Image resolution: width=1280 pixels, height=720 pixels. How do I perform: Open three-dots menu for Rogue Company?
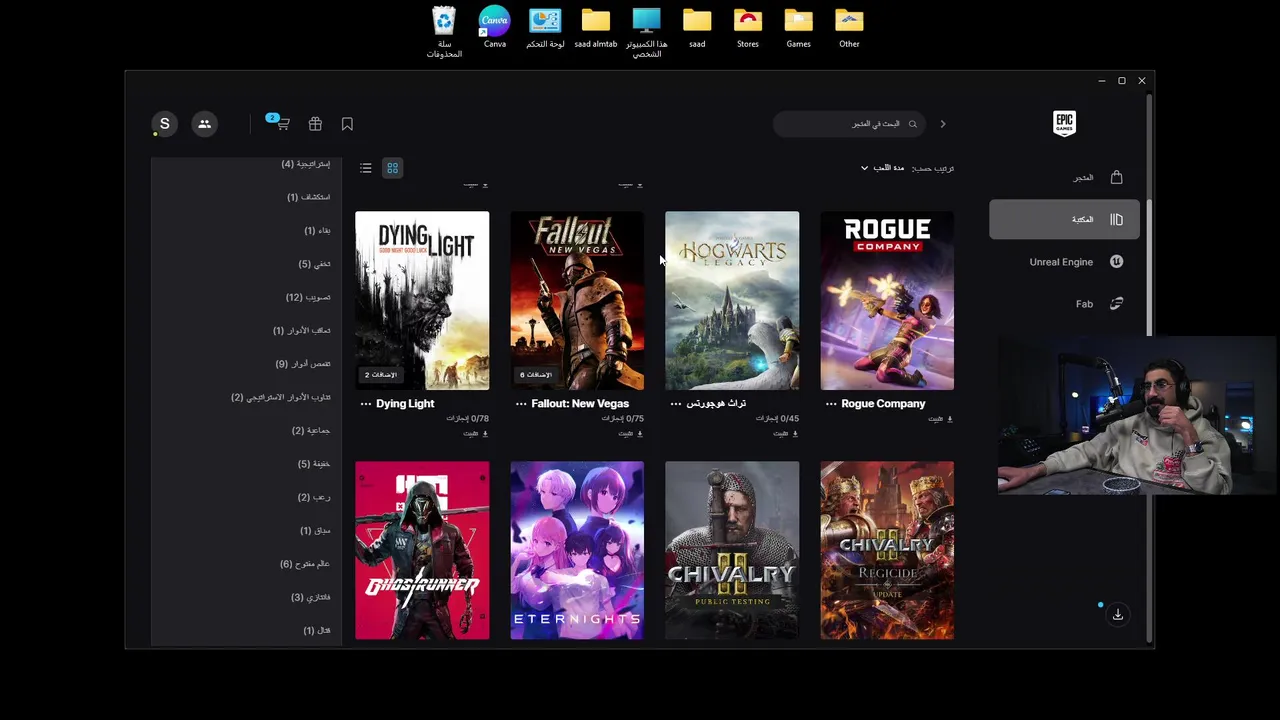tap(831, 404)
